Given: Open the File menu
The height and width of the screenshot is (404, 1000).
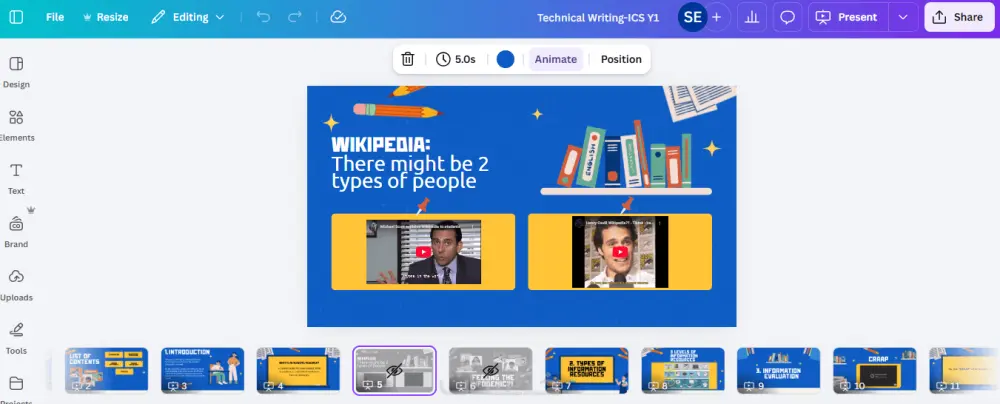Looking at the screenshot, I should pyautogui.click(x=55, y=17).
